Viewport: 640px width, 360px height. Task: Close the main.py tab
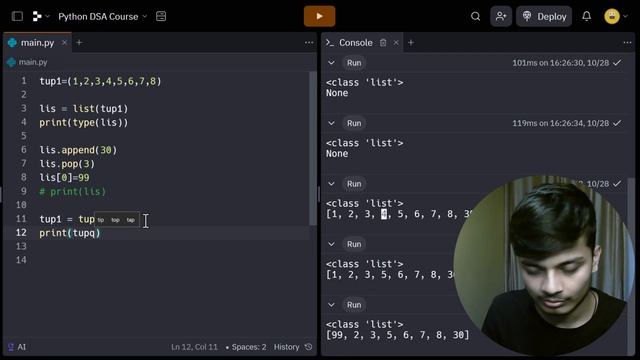tap(64, 42)
